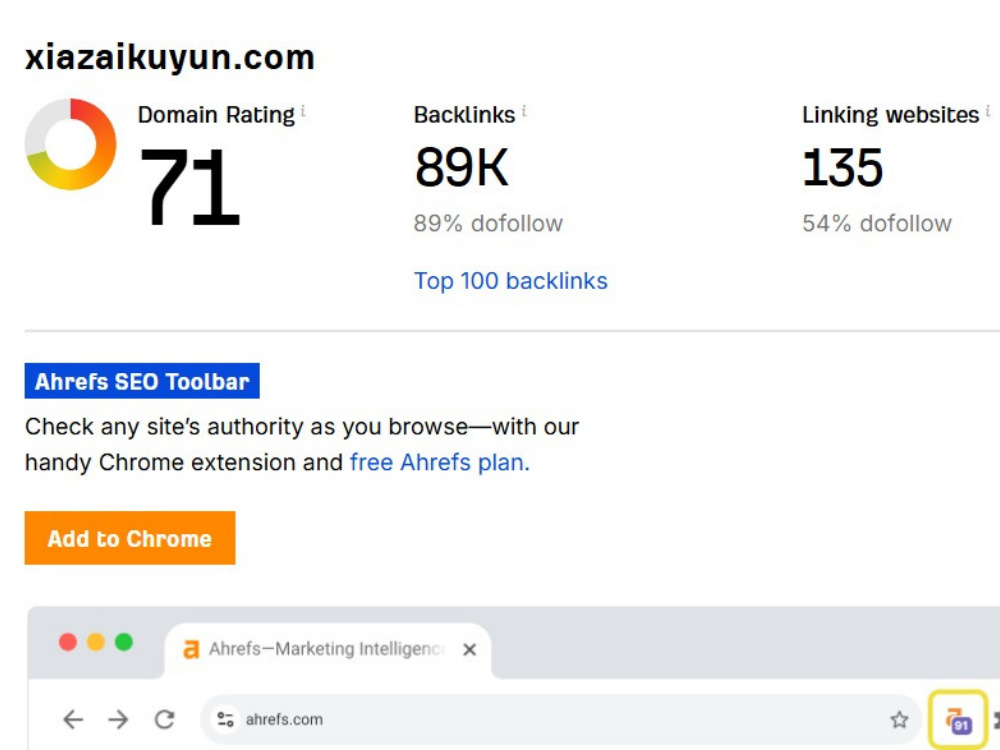Image resolution: width=1000 pixels, height=750 pixels.
Task: Click the Linking websites info icon
Action: click(x=987, y=112)
